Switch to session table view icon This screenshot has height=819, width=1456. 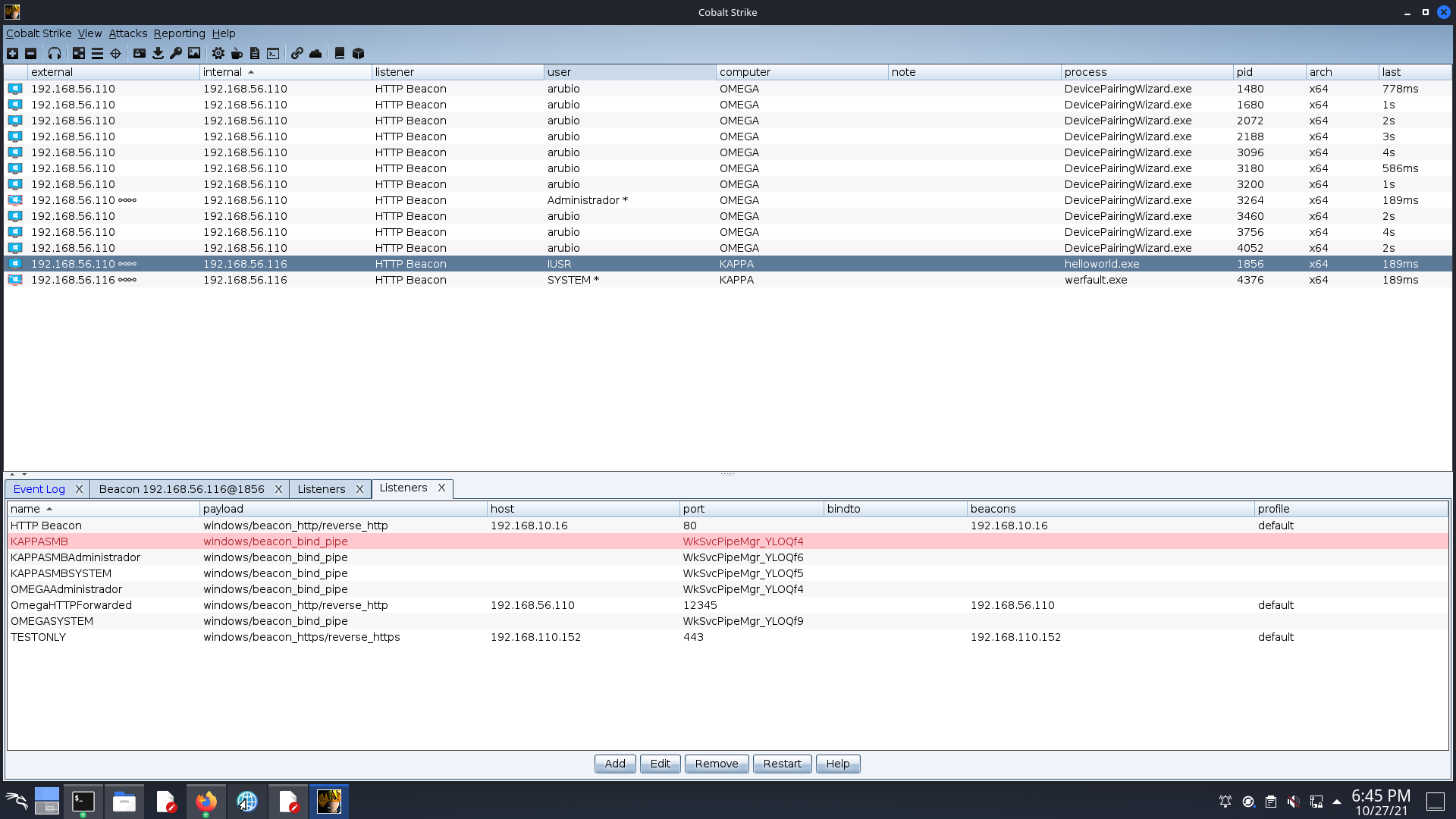97,53
